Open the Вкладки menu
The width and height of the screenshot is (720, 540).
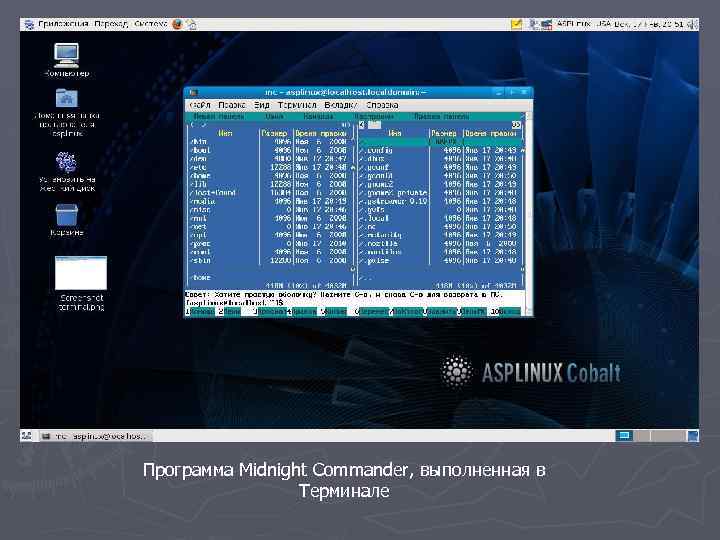pos(340,105)
